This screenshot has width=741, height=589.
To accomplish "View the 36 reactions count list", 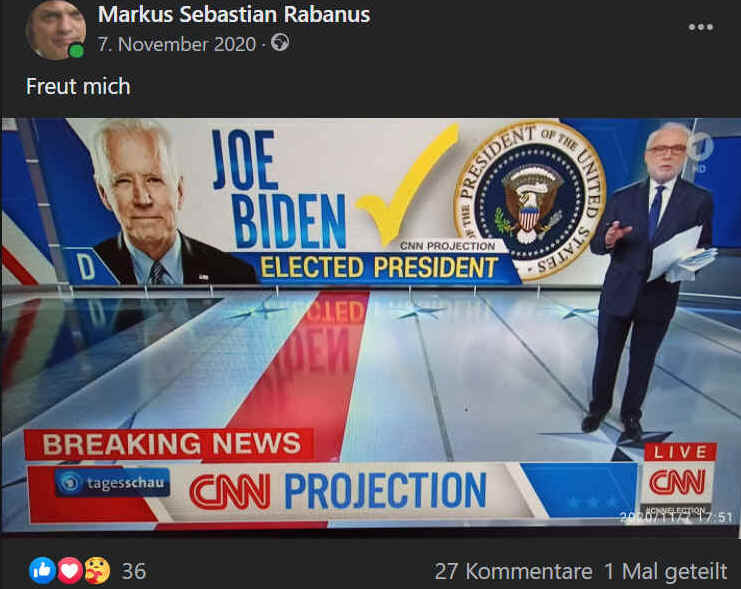I will pos(134,571).
